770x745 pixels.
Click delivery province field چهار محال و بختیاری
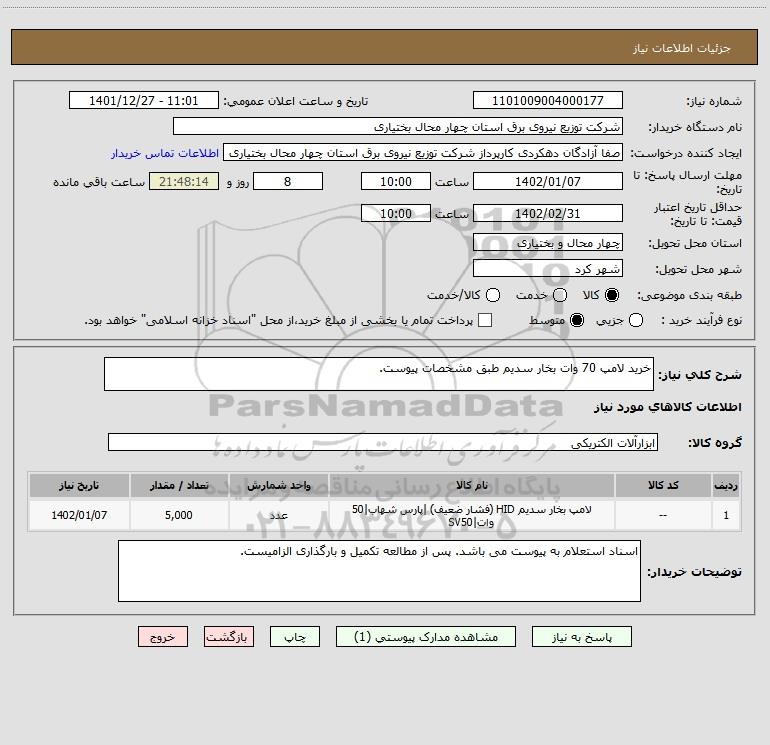click(x=548, y=242)
